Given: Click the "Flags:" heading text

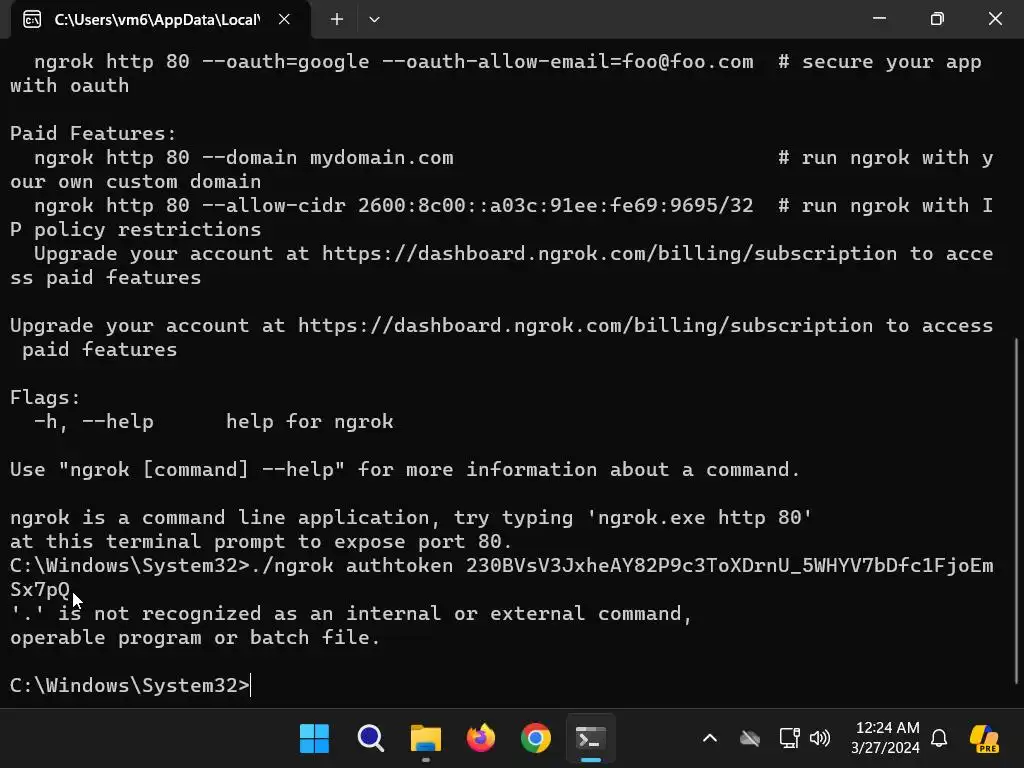Looking at the screenshot, I should tap(45, 397).
